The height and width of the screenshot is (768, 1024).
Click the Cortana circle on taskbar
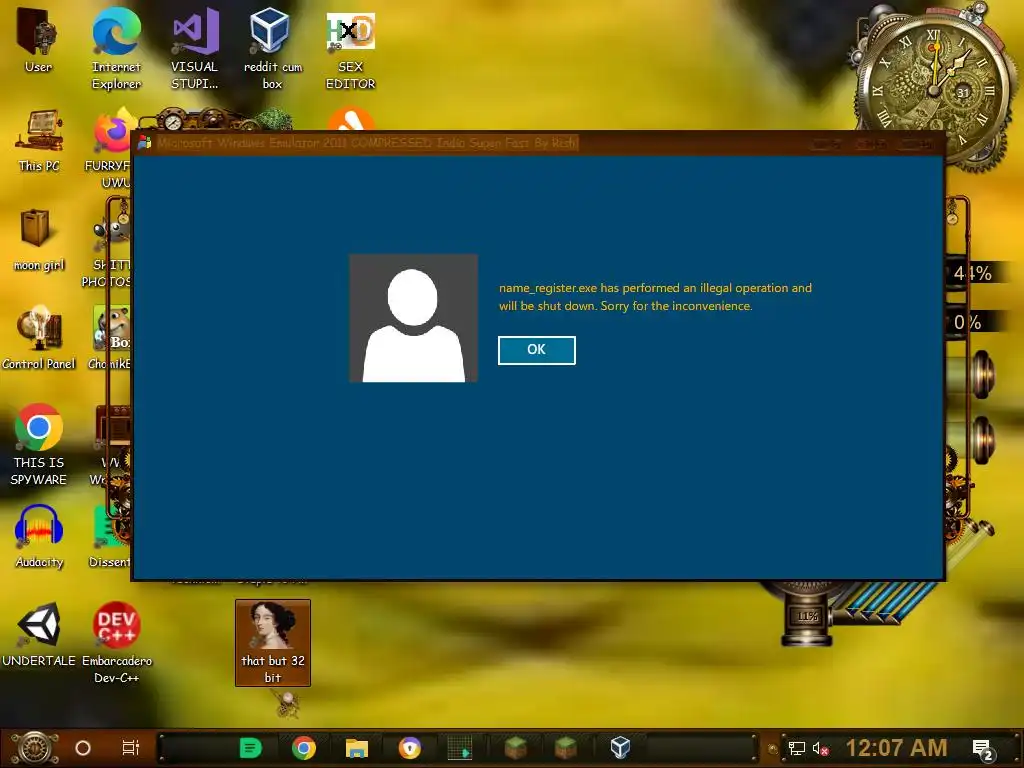pos(83,748)
